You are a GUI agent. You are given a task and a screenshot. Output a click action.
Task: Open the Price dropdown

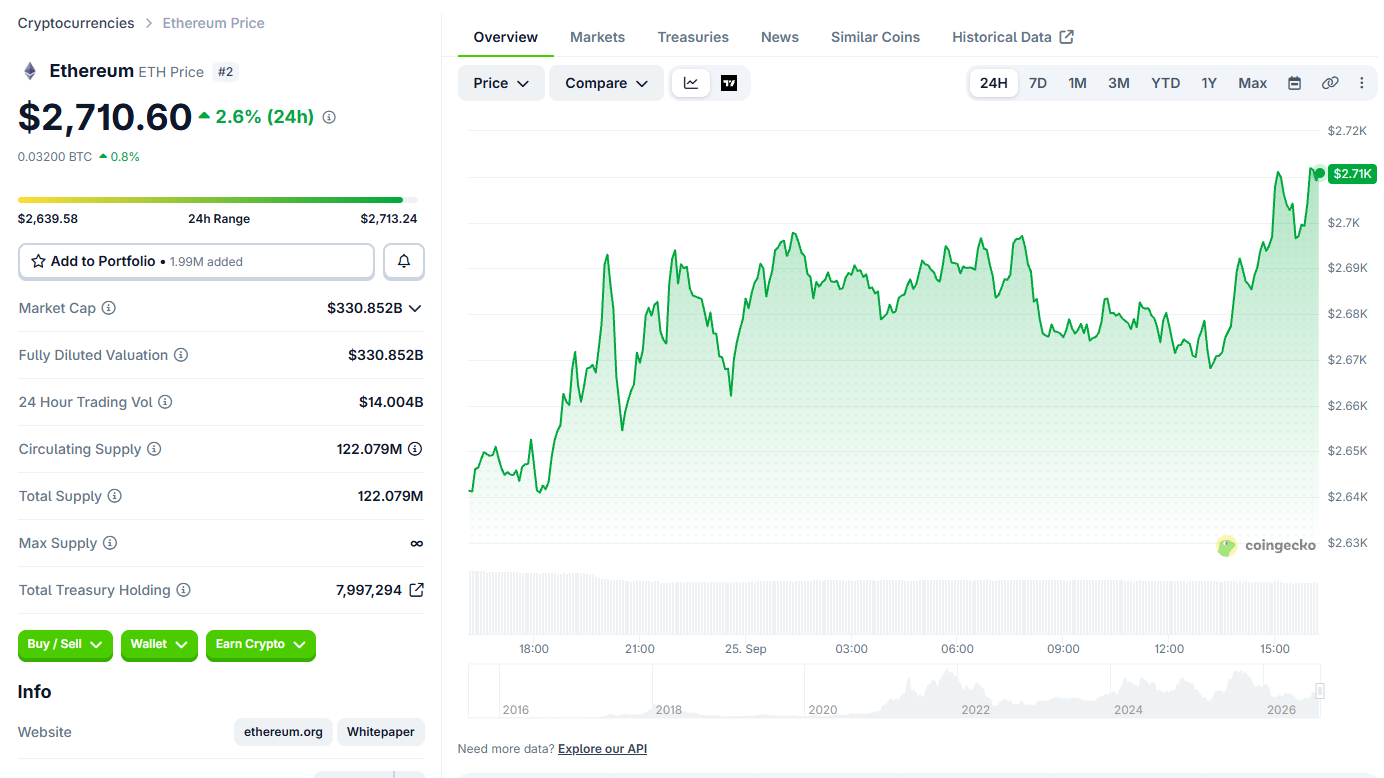pos(501,83)
